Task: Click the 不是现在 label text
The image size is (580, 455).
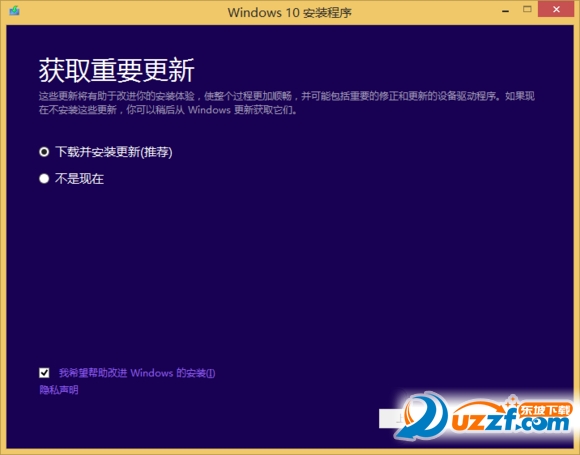Action: pos(79,179)
